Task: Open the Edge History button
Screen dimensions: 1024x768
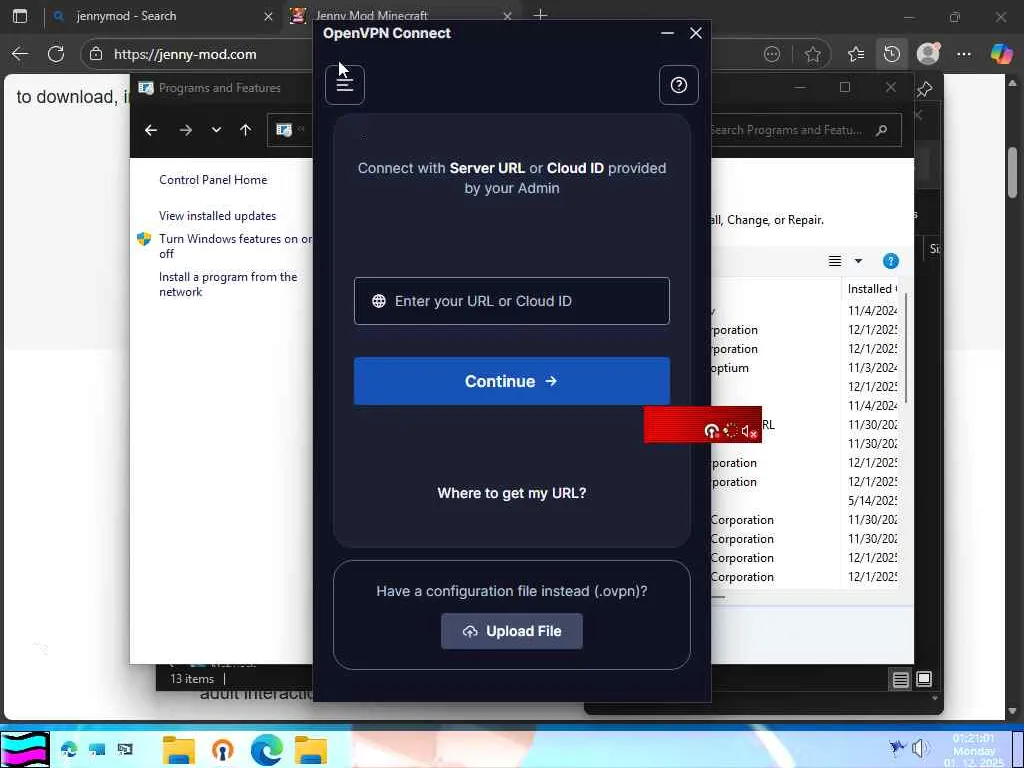Action: [x=891, y=54]
